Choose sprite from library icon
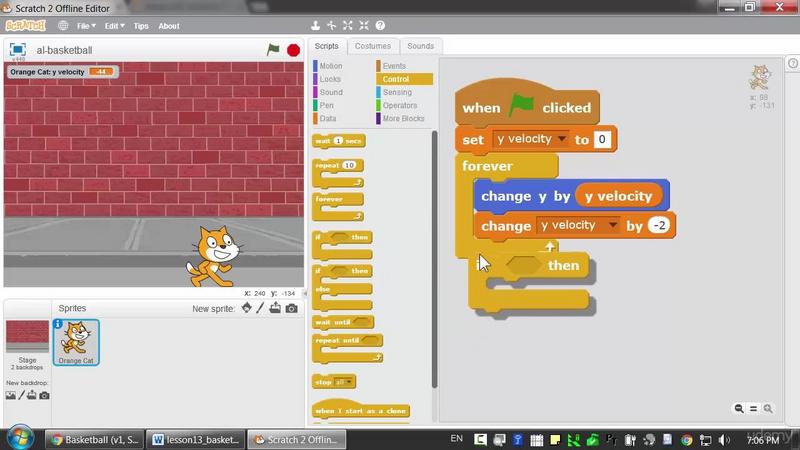The width and height of the screenshot is (800, 450). pos(246,308)
